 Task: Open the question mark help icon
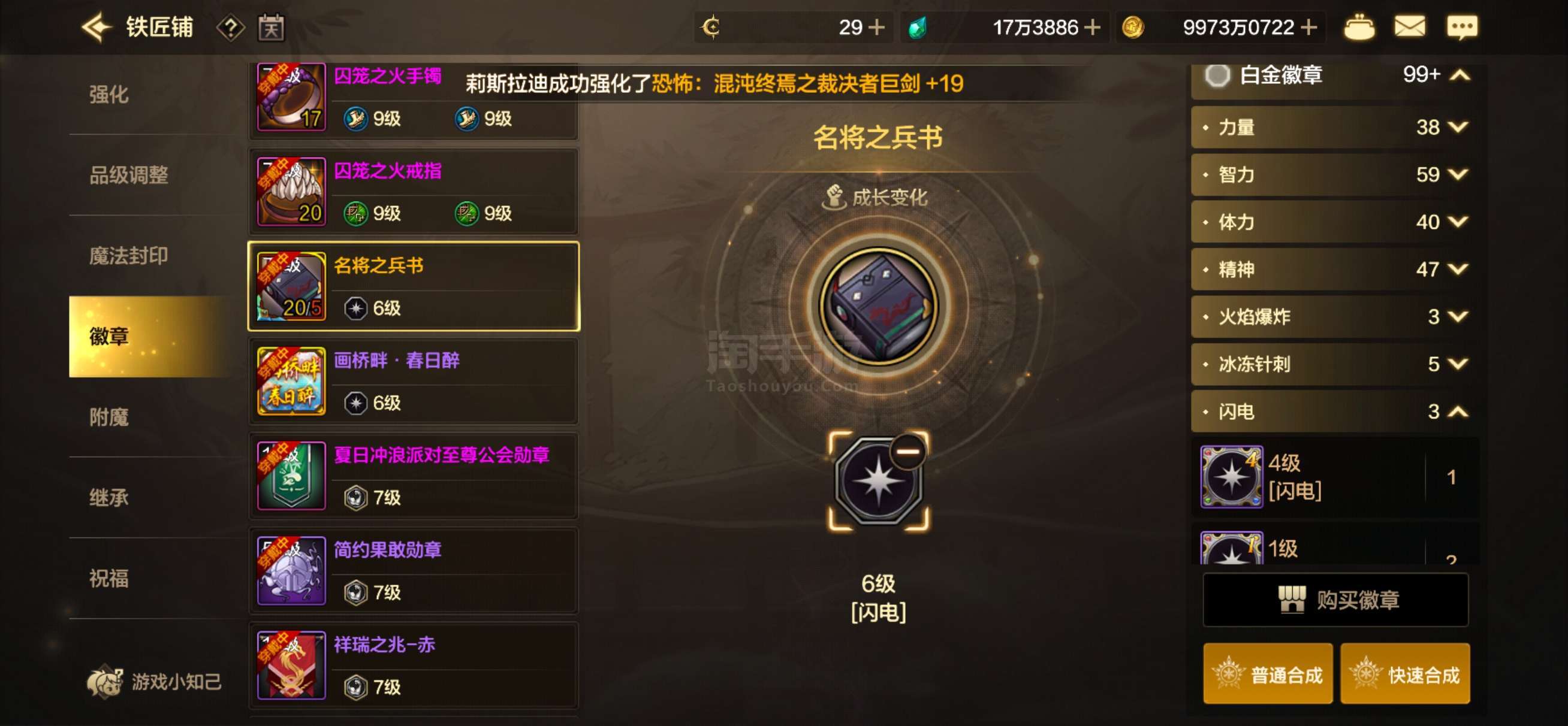pos(231,28)
